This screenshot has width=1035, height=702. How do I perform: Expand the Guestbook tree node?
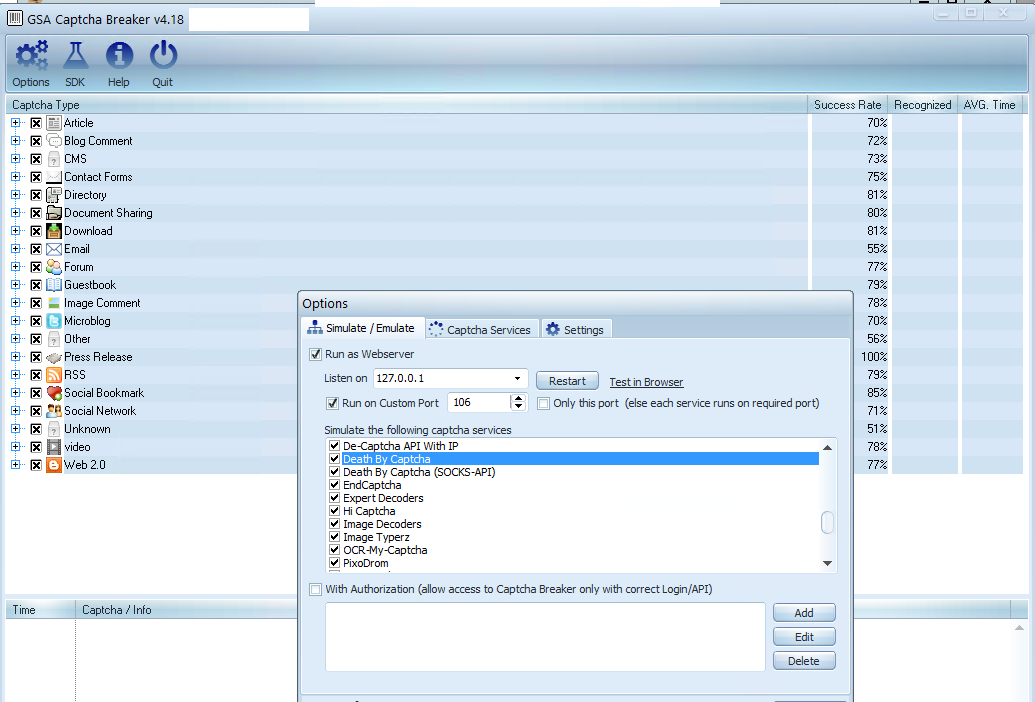pos(15,284)
